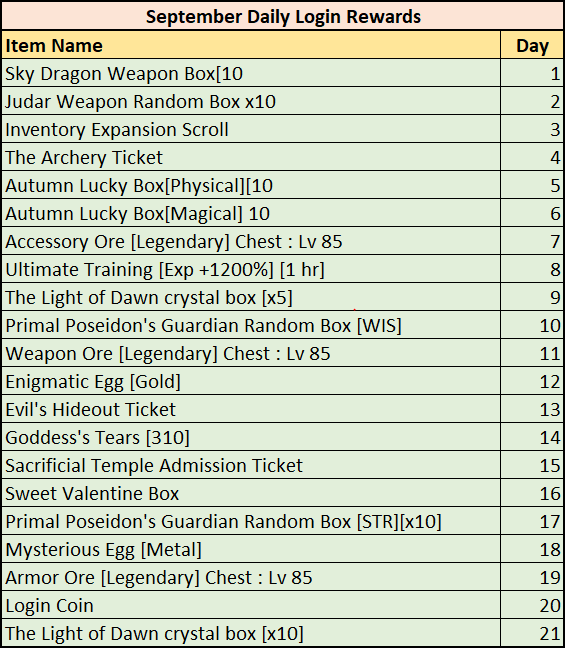Select Accessory Ore [Legendary] Chest cell
Screen dimensions: 565x648
251,241
